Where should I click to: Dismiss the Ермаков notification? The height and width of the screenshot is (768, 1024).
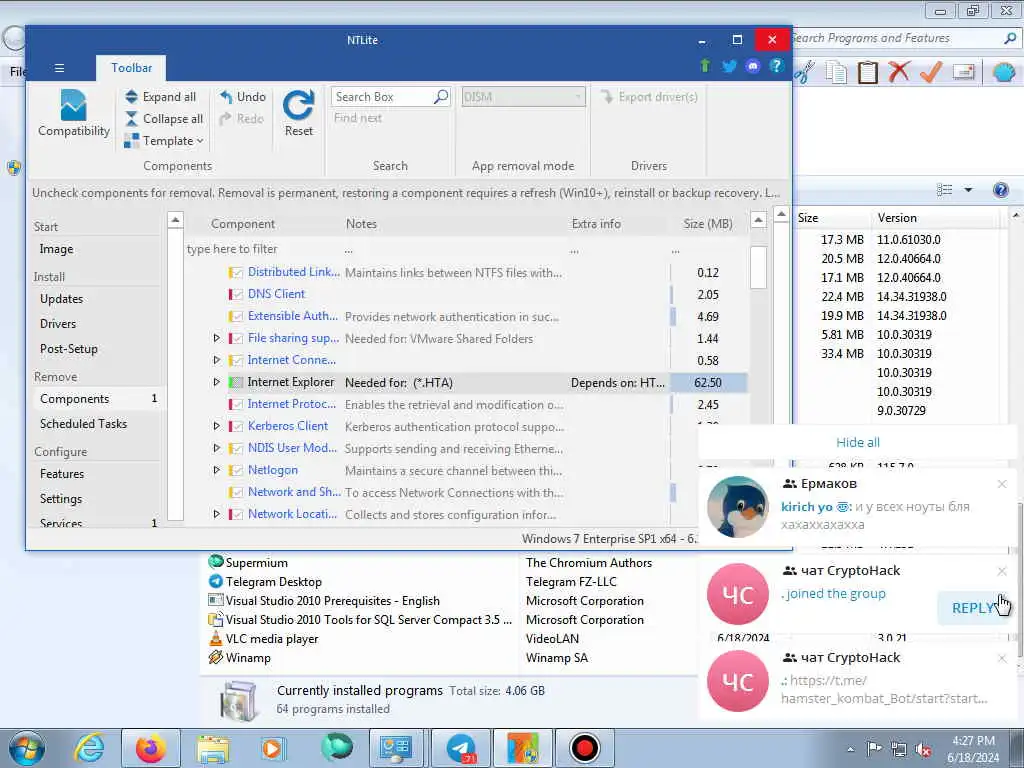tap(1002, 484)
